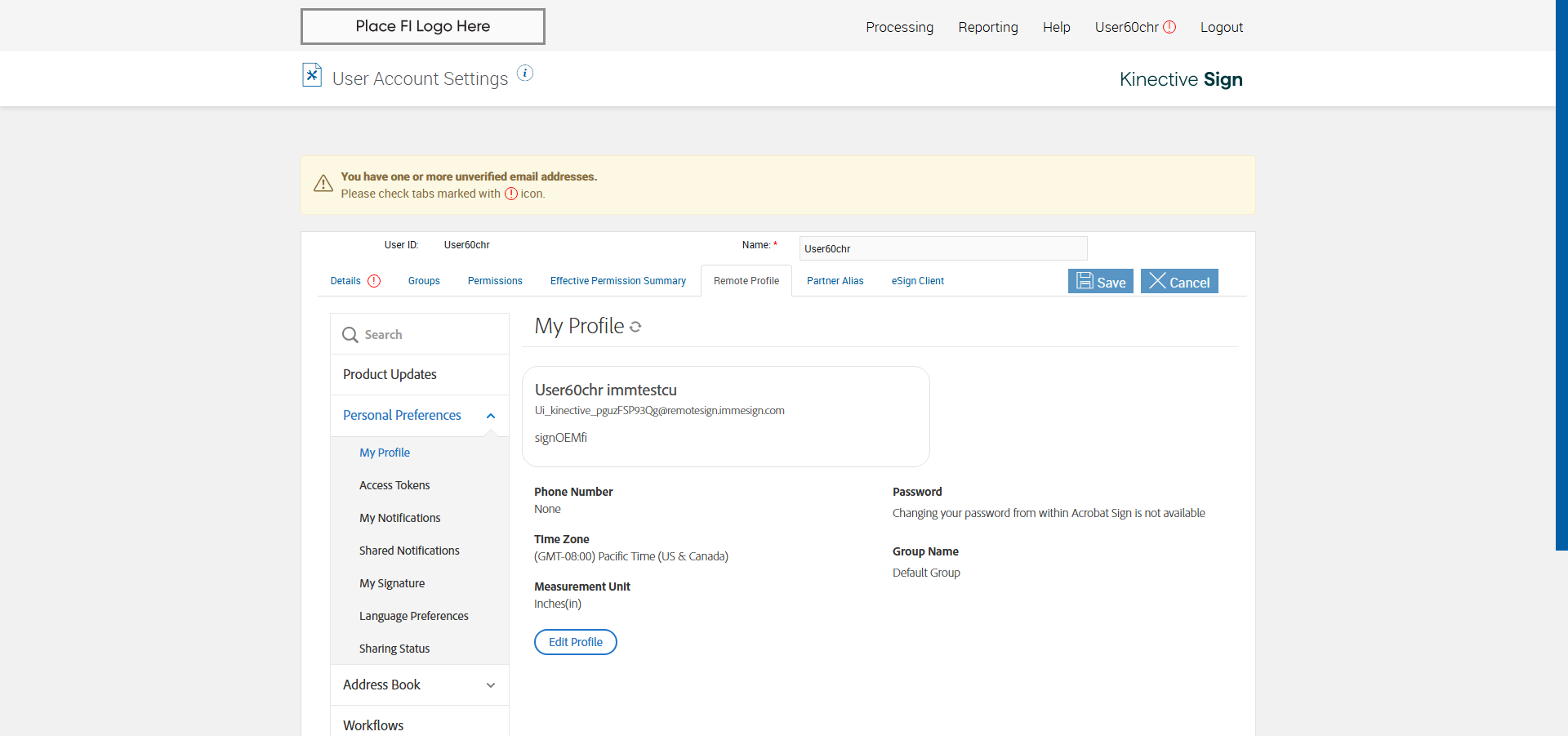Expand the Address Book section

point(490,685)
